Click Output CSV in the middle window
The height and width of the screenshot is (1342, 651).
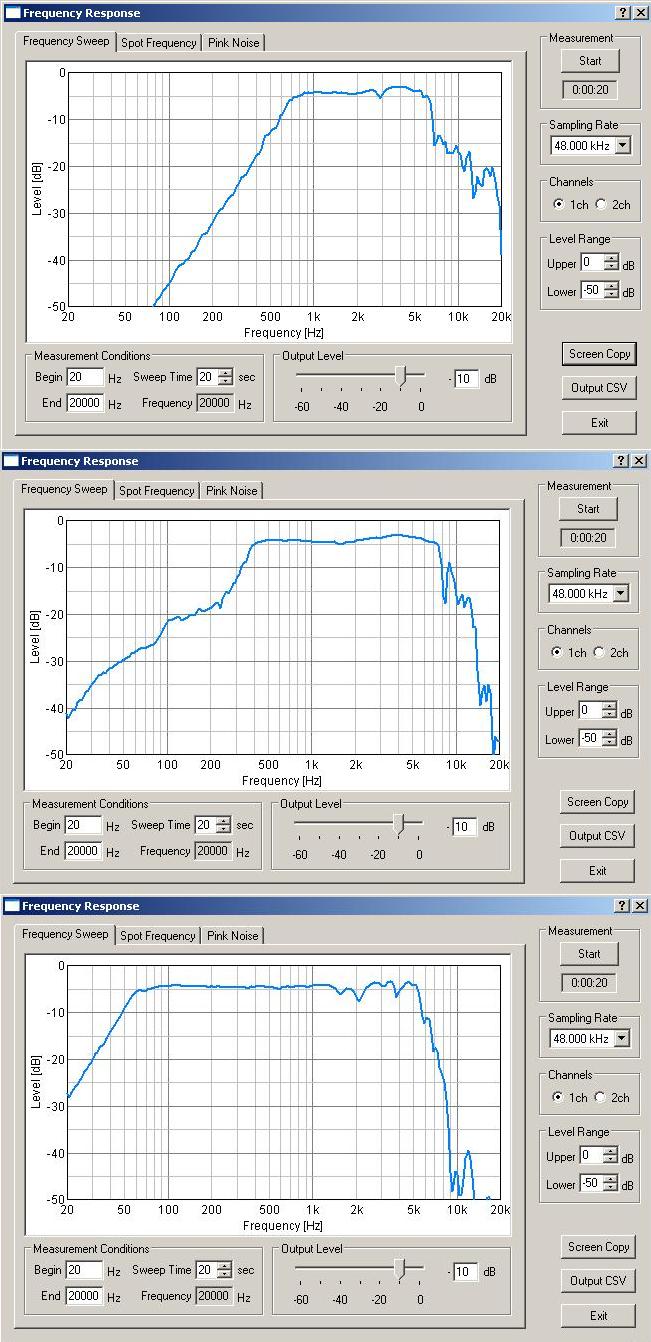click(597, 836)
